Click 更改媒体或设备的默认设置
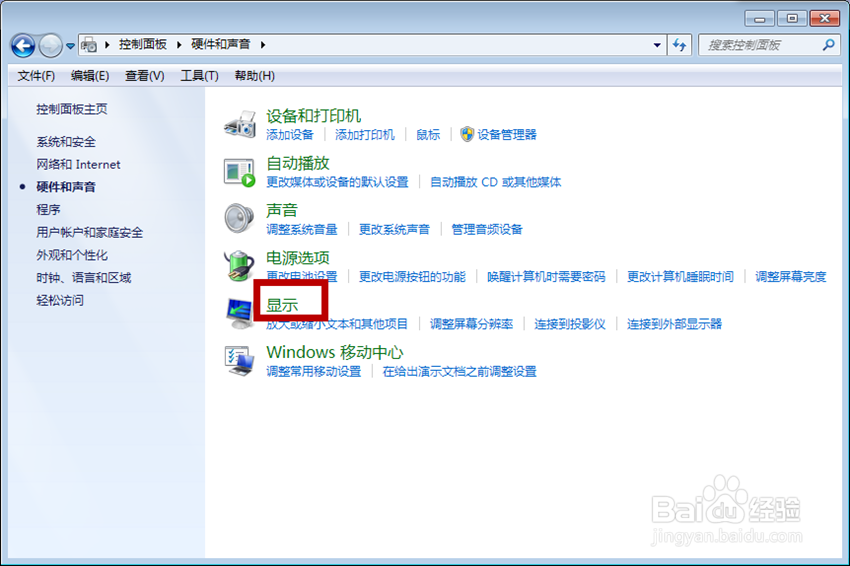Image resolution: width=850 pixels, height=566 pixels. pyautogui.click(x=337, y=182)
